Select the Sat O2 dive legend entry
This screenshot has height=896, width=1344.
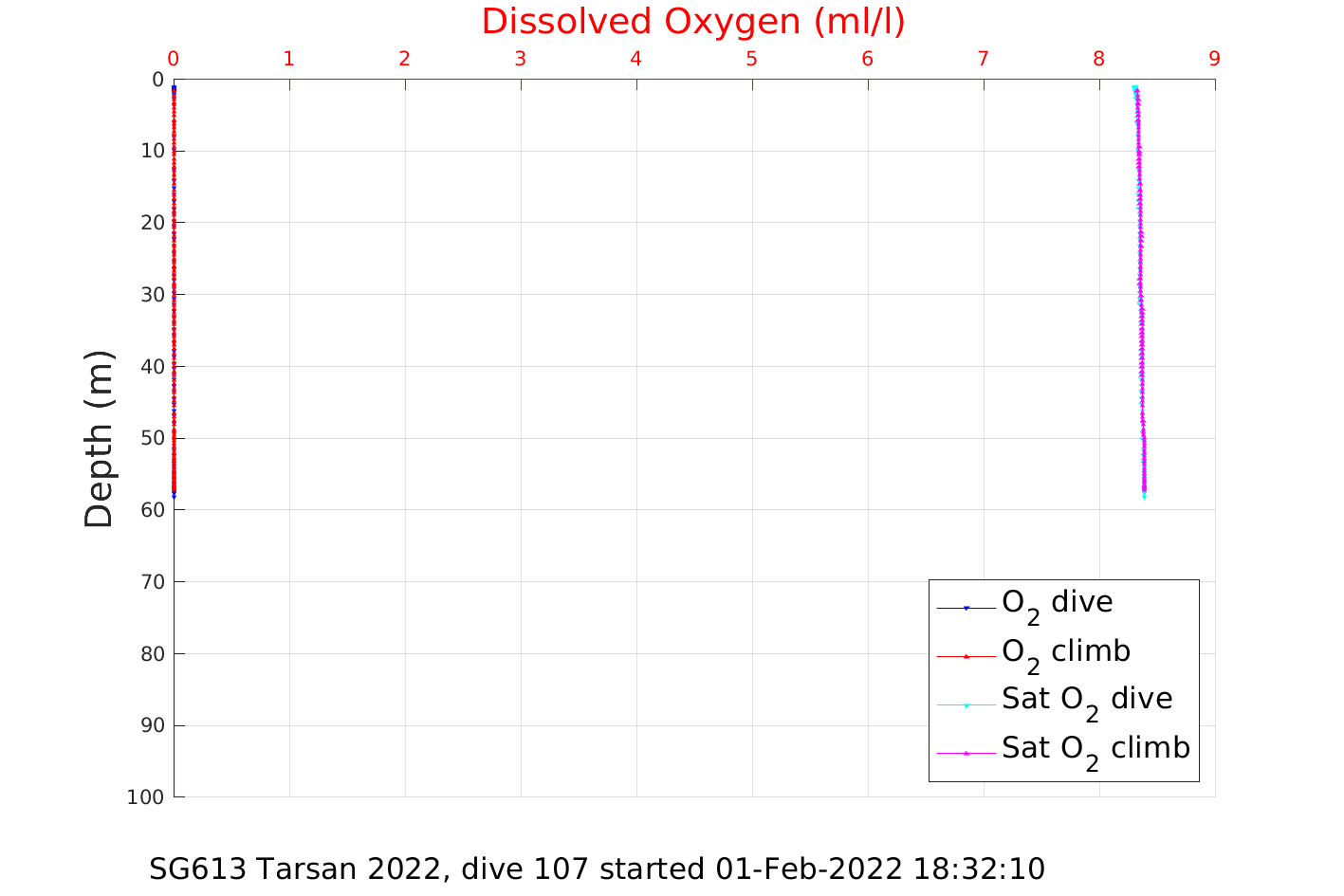[x=1055, y=703]
